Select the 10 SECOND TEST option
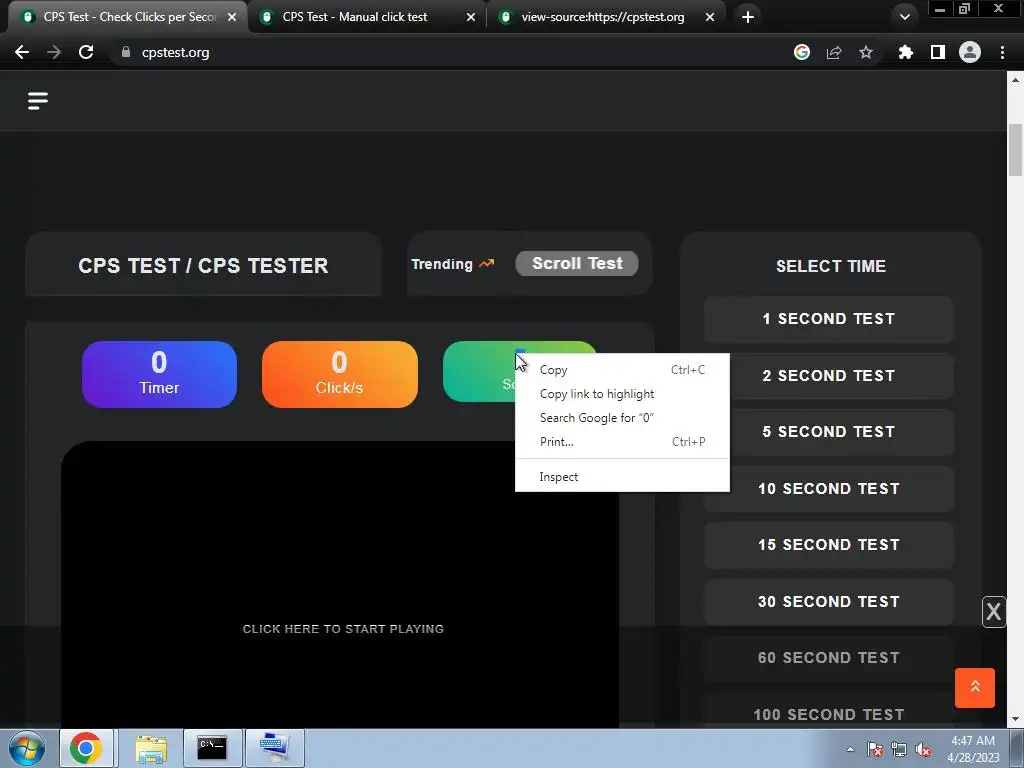The height and width of the screenshot is (768, 1024). (828, 488)
